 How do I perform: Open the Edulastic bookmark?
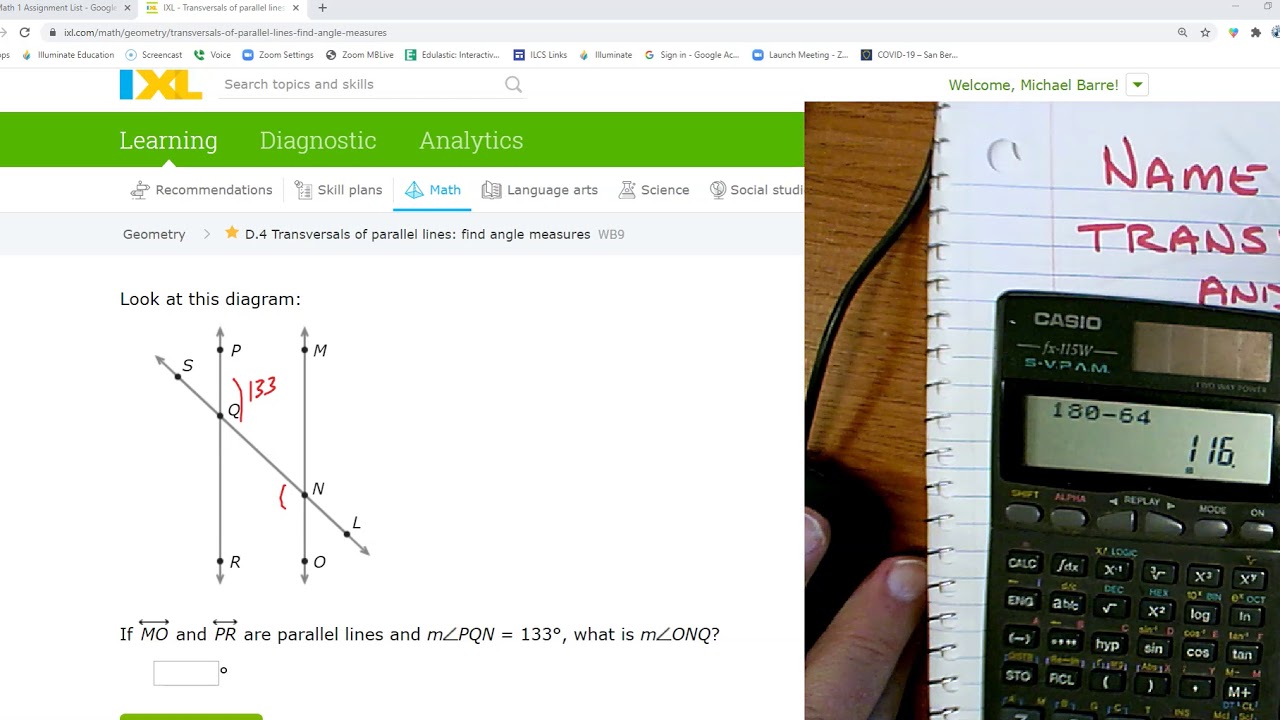[452, 55]
